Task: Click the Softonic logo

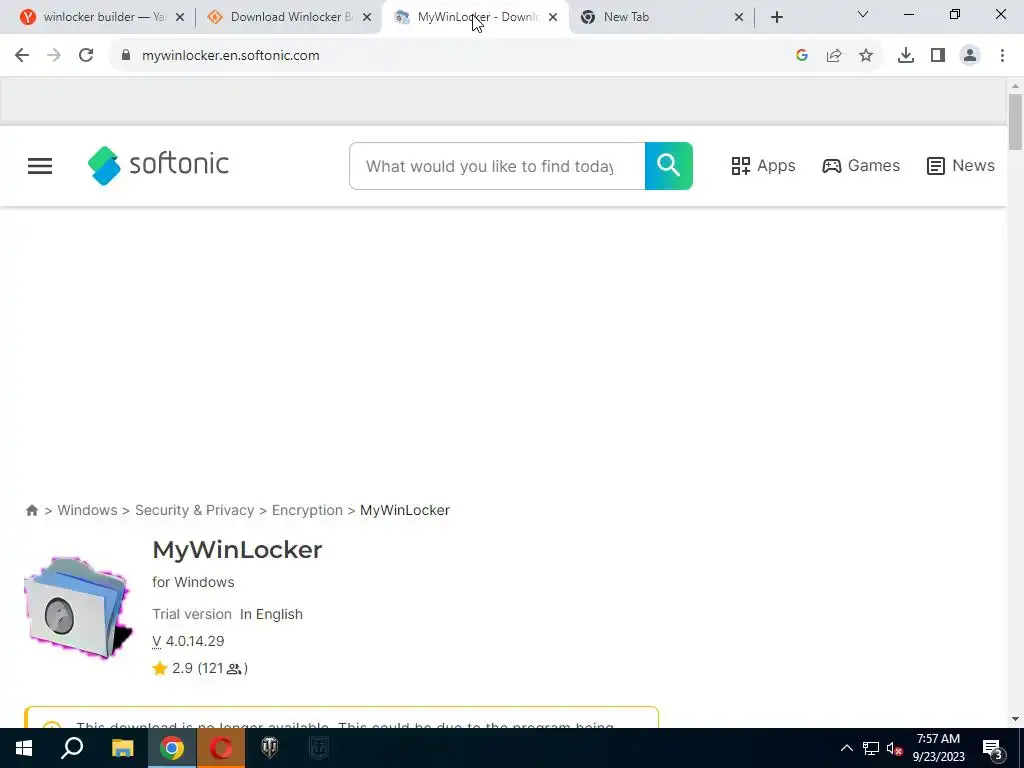Action: click(159, 165)
